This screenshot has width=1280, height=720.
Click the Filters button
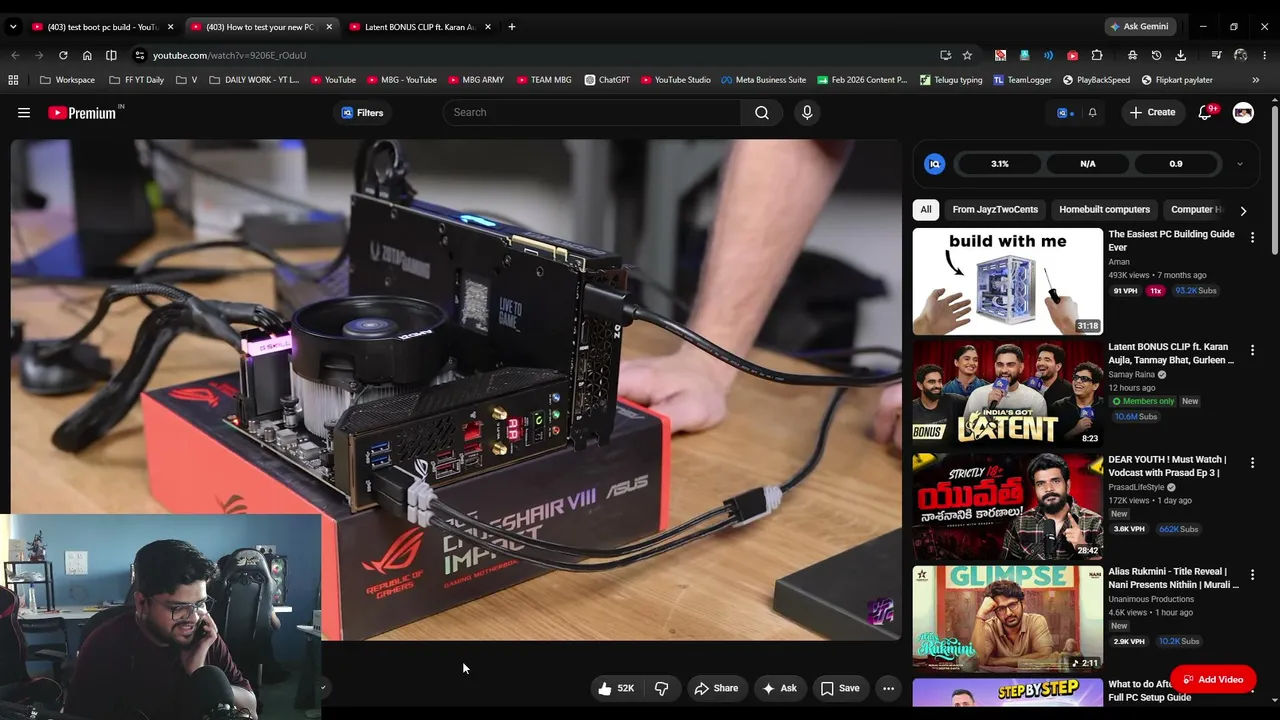[362, 113]
